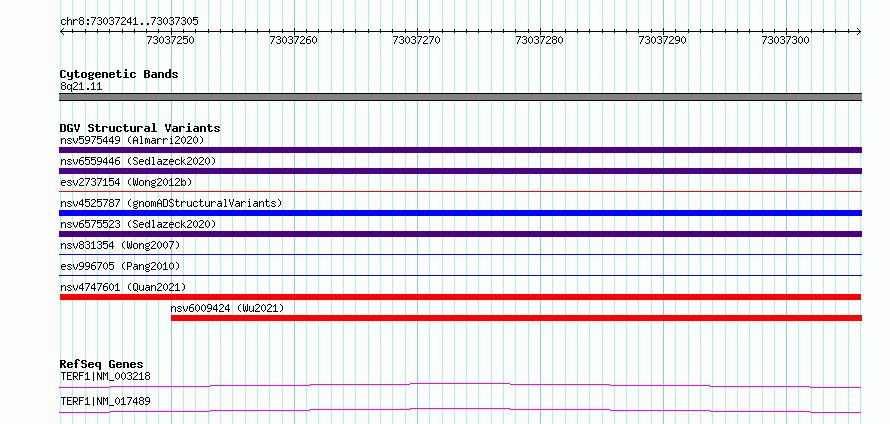Image resolution: width=890 pixels, height=424 pixels.
Task: Click gene label TERF1|NM_017489
Action: [105, 402]
